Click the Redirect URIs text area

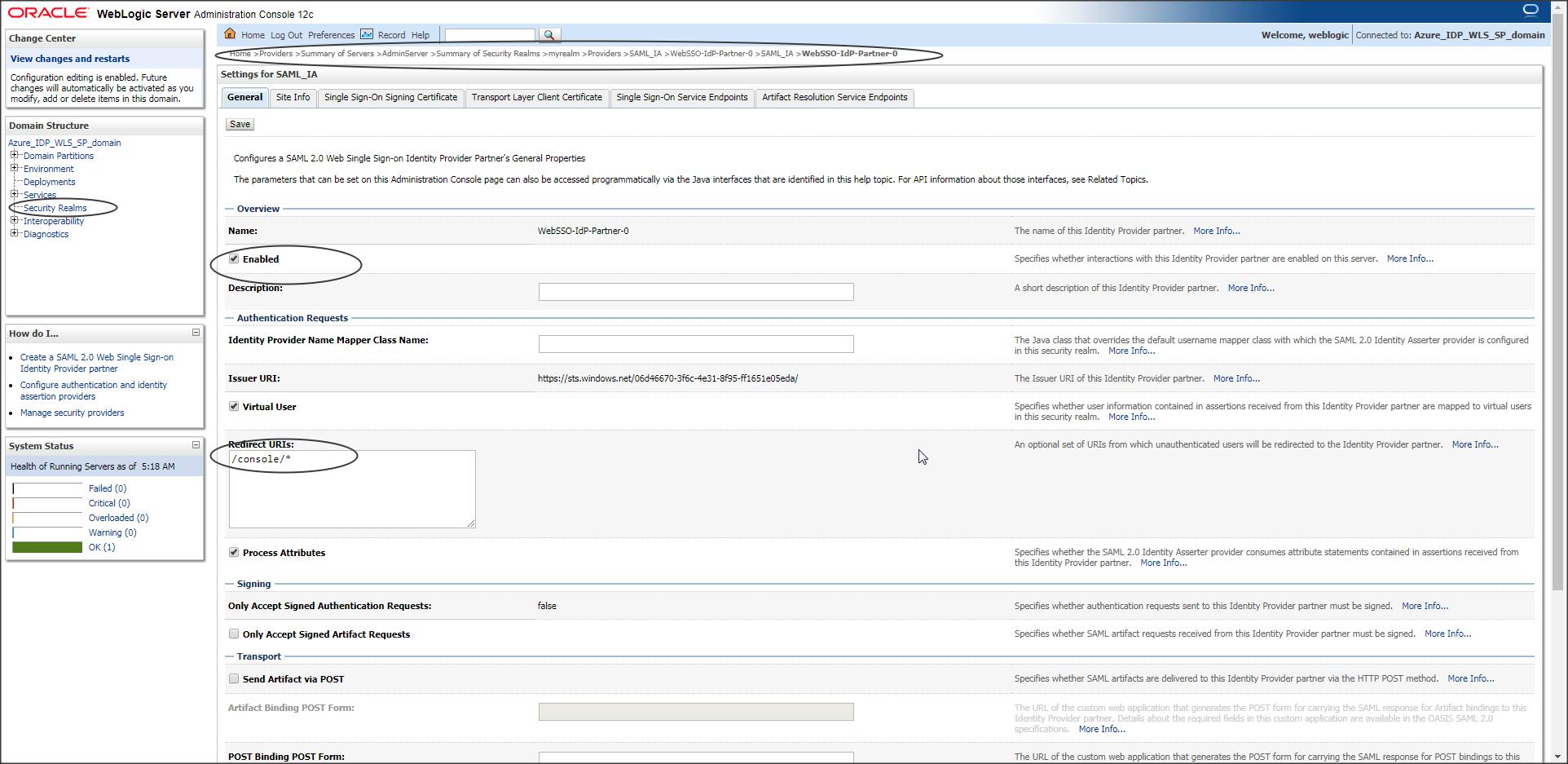coord(352,489)
